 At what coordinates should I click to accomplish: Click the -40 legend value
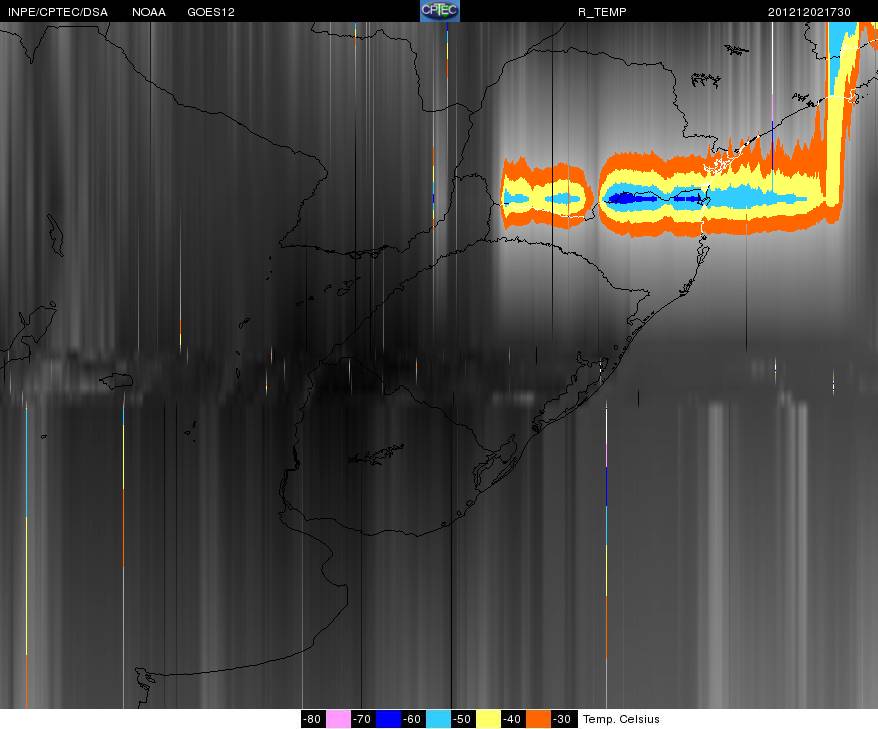coord(513,719)
